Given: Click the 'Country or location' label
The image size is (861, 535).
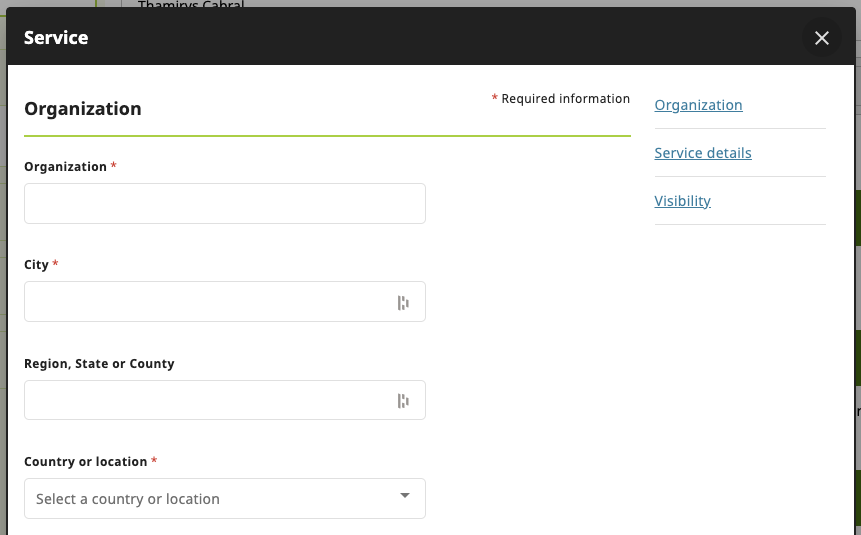Looking at the screenshot, I should pos(85,462).
